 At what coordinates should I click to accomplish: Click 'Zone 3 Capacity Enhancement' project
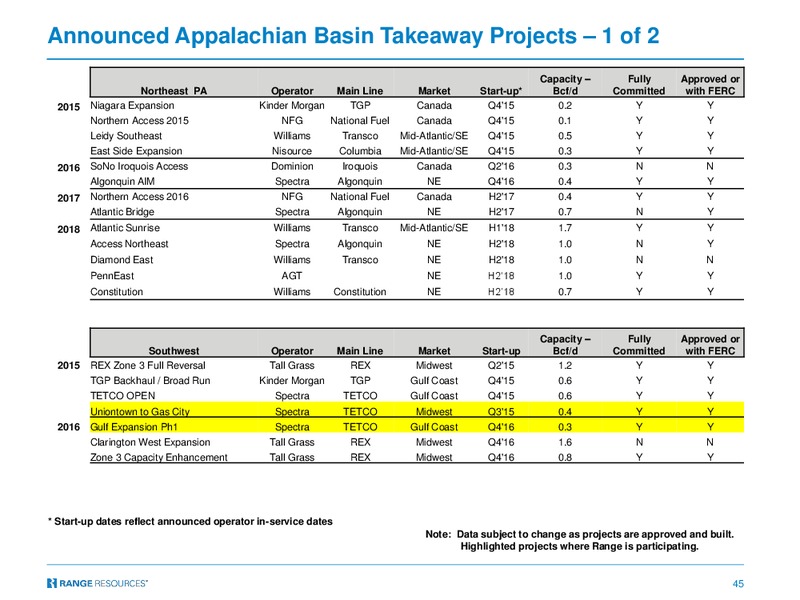(159, 458)
